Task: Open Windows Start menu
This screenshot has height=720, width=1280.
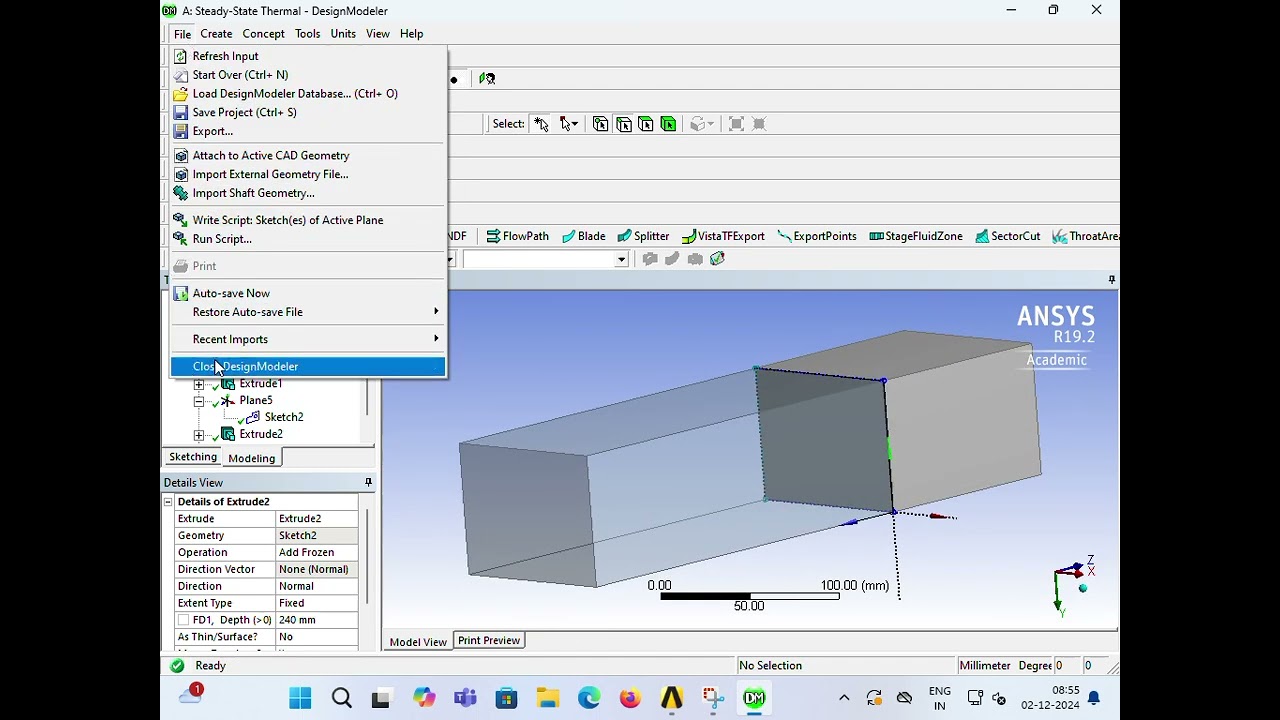Action: pos(300,698)
